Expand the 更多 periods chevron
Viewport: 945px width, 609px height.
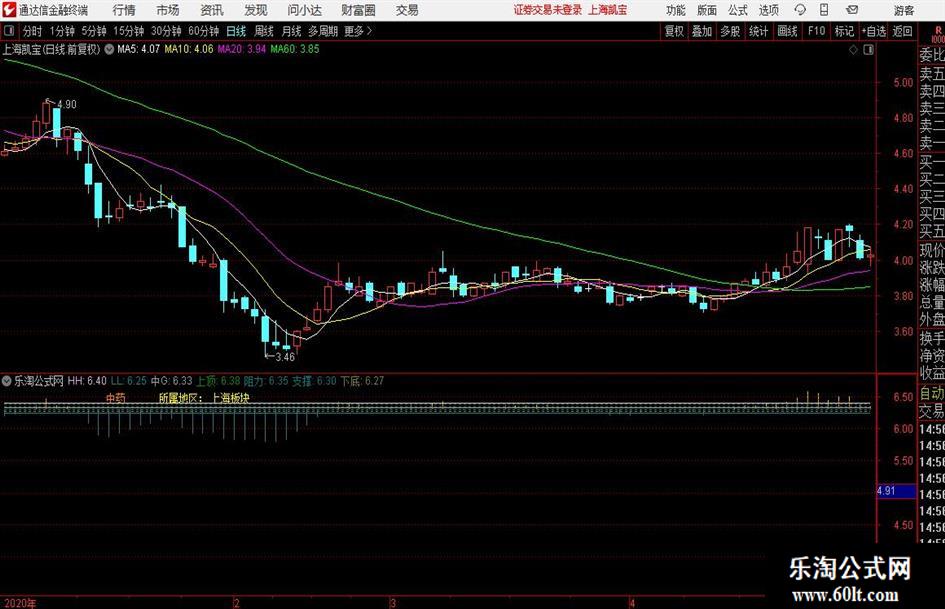coord(369,31)
